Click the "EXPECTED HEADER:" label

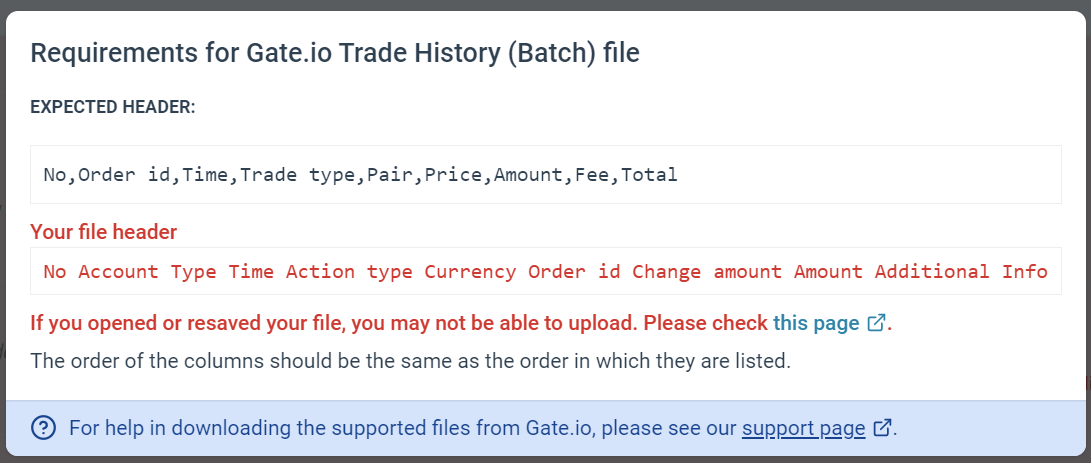tap(113, 108)
